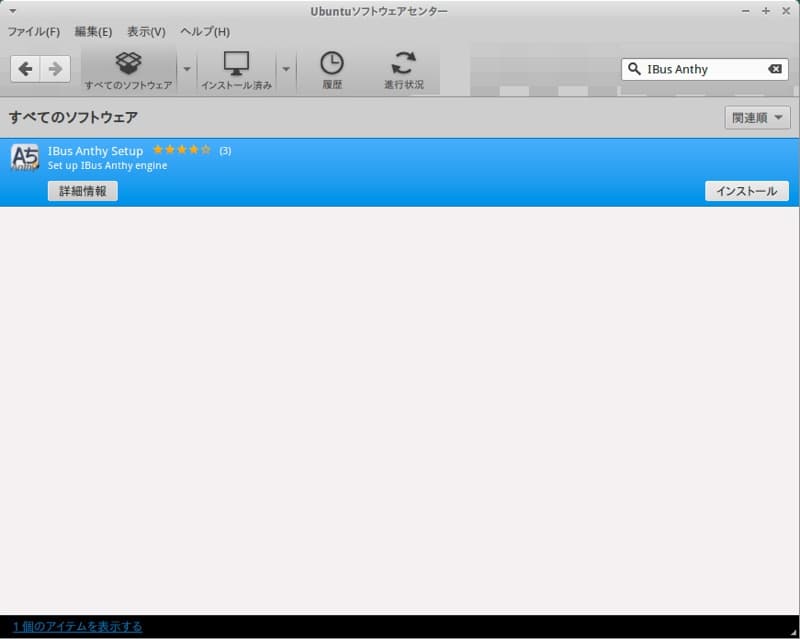
Task: Show インストール済み (Installed) software
Action: (x=236, y=70)
